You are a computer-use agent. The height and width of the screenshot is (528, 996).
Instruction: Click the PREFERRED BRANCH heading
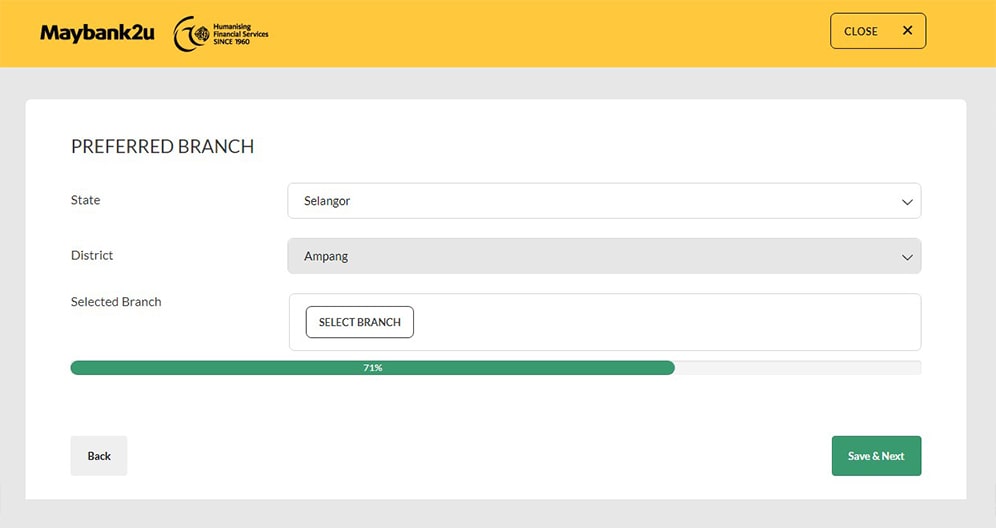pos(162,147)
